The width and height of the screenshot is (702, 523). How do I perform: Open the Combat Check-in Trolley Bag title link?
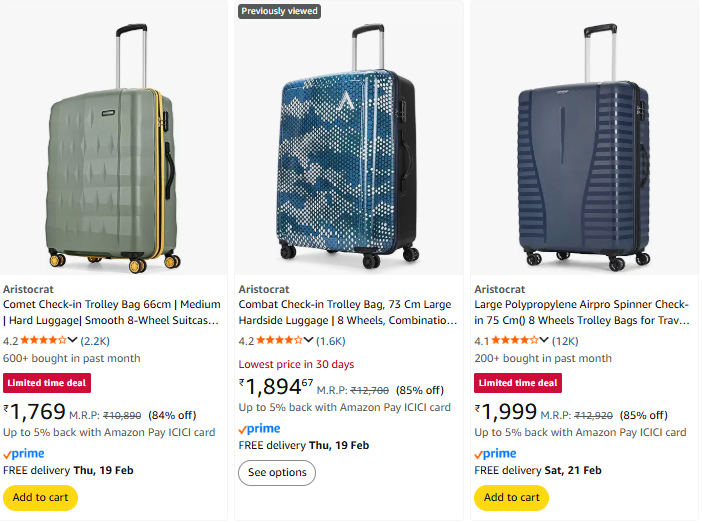347,312
